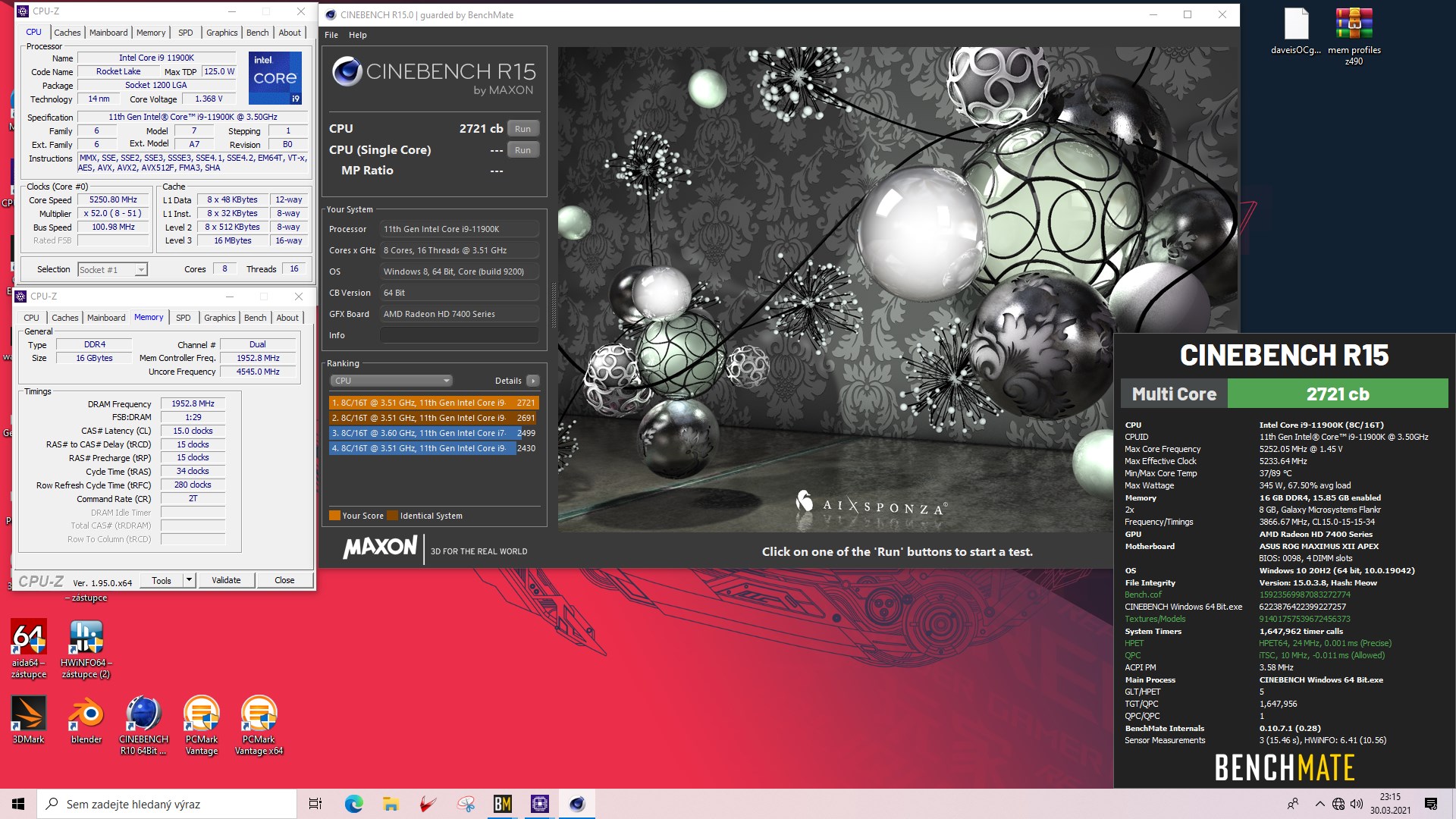Select the top ranking entry scoring 2721
The image size is (1456, 819).
point(434,403)
